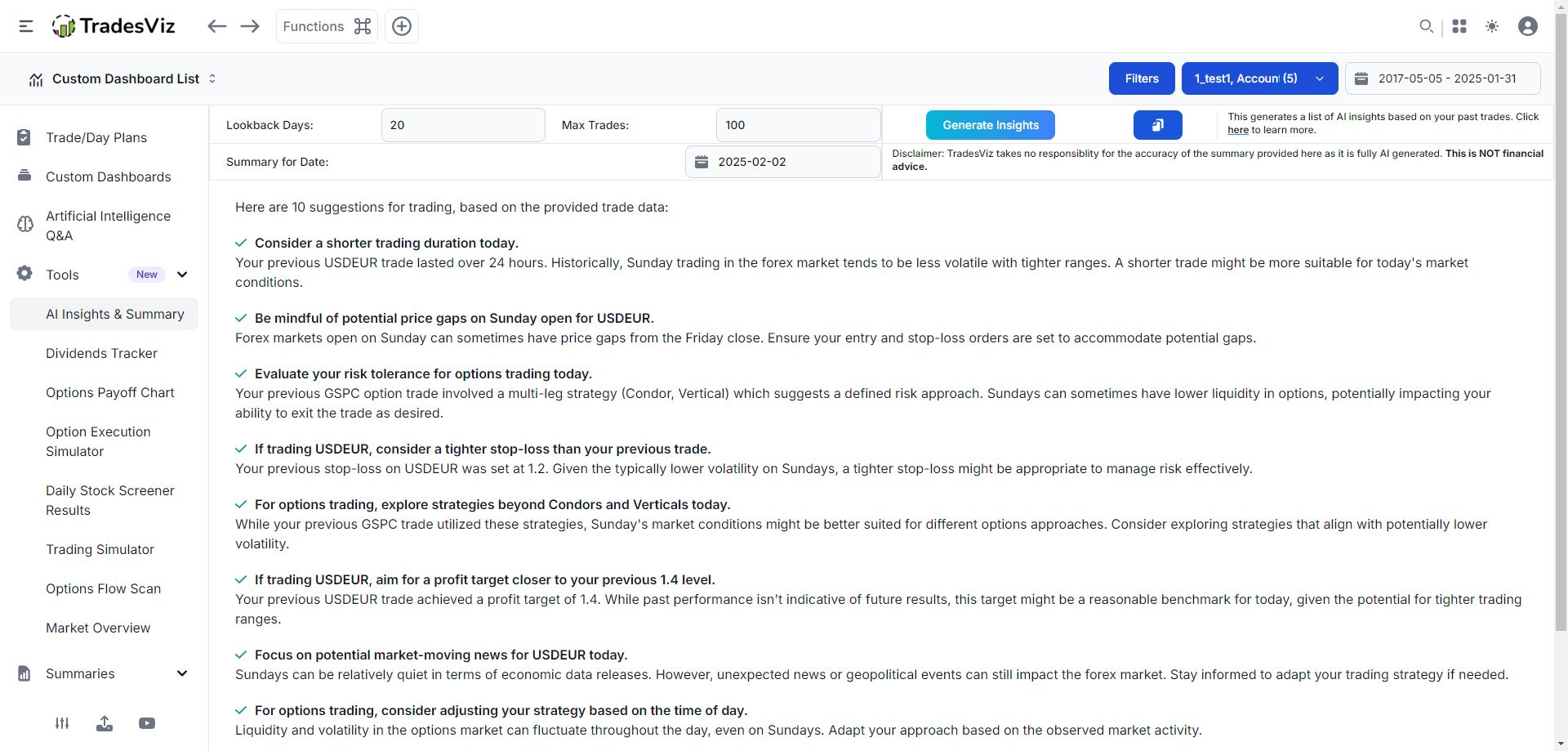Click Trade/Day Plans clipboard icon
This screenshot has height=751, width=1568.
tap(24, 137)
